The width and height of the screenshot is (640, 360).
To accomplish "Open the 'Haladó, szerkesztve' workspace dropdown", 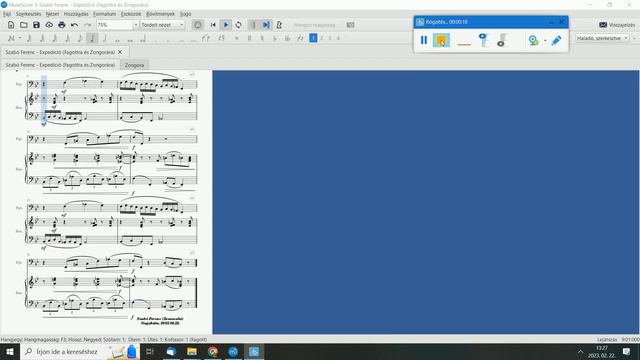I will pyautogui.click(x=602, y=38).
